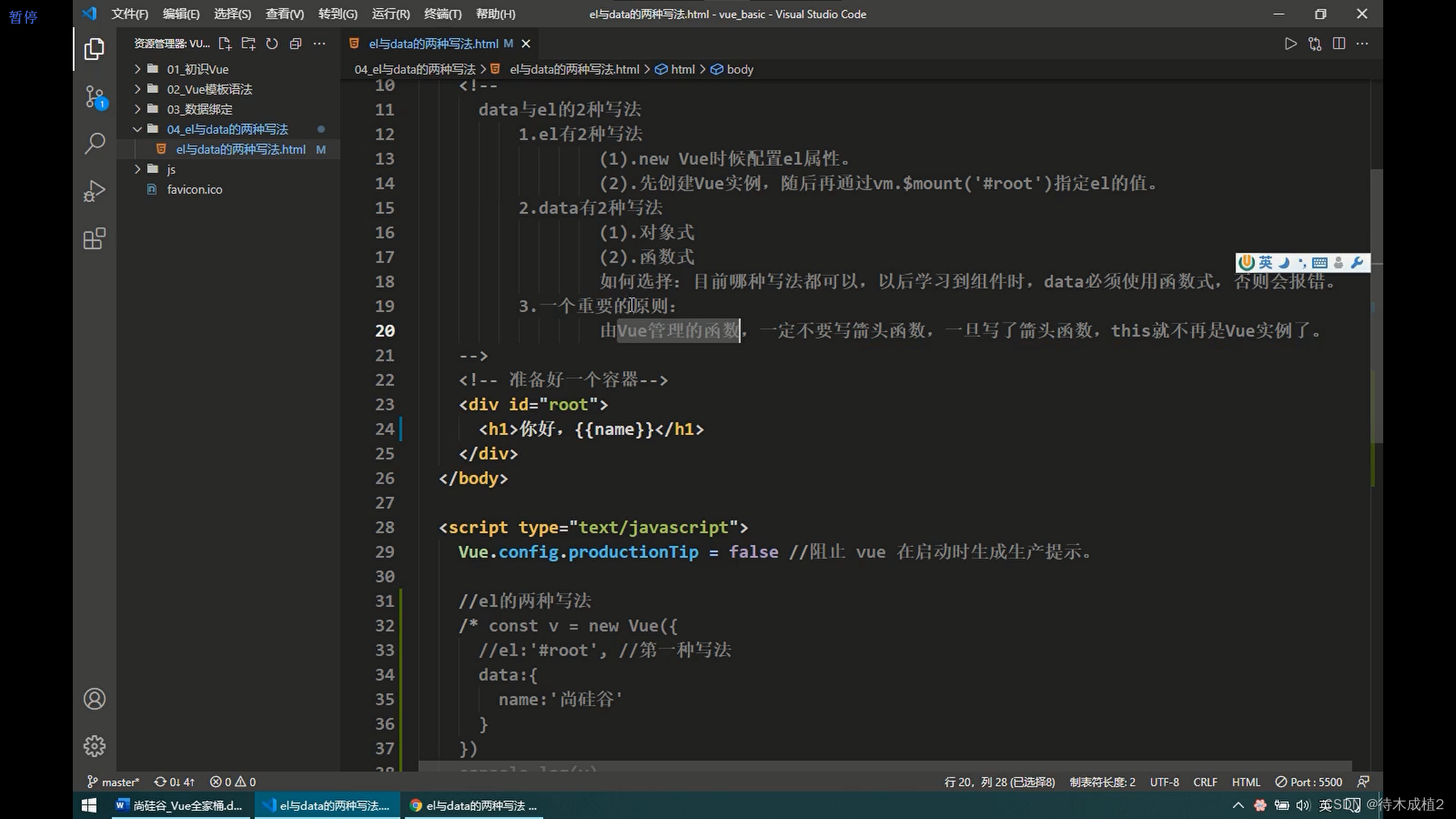Click line number 31 in gutter
The width and height of the screenshot is (1456, 819).
(x=384, y=601)
